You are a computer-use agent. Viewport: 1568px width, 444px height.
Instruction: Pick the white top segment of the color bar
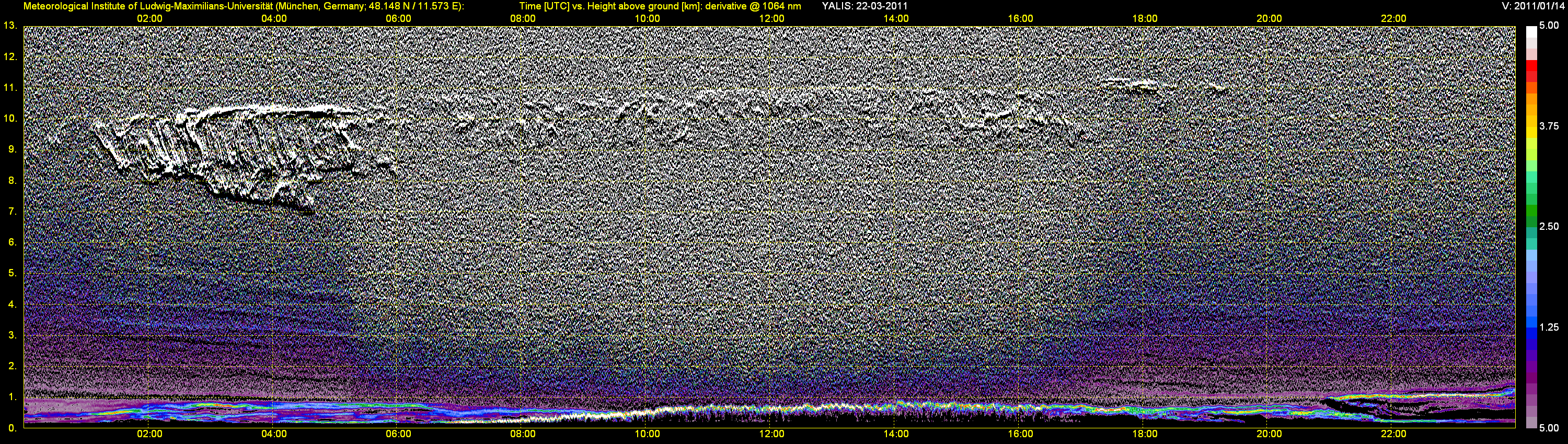pos(1531,31)
